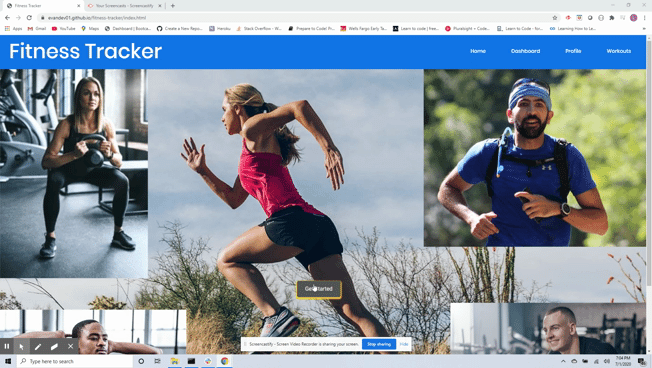Select the Screencastify mouse cursor tool
The width and height of the screenshot is (652, 368).
(x=22, y=346)
